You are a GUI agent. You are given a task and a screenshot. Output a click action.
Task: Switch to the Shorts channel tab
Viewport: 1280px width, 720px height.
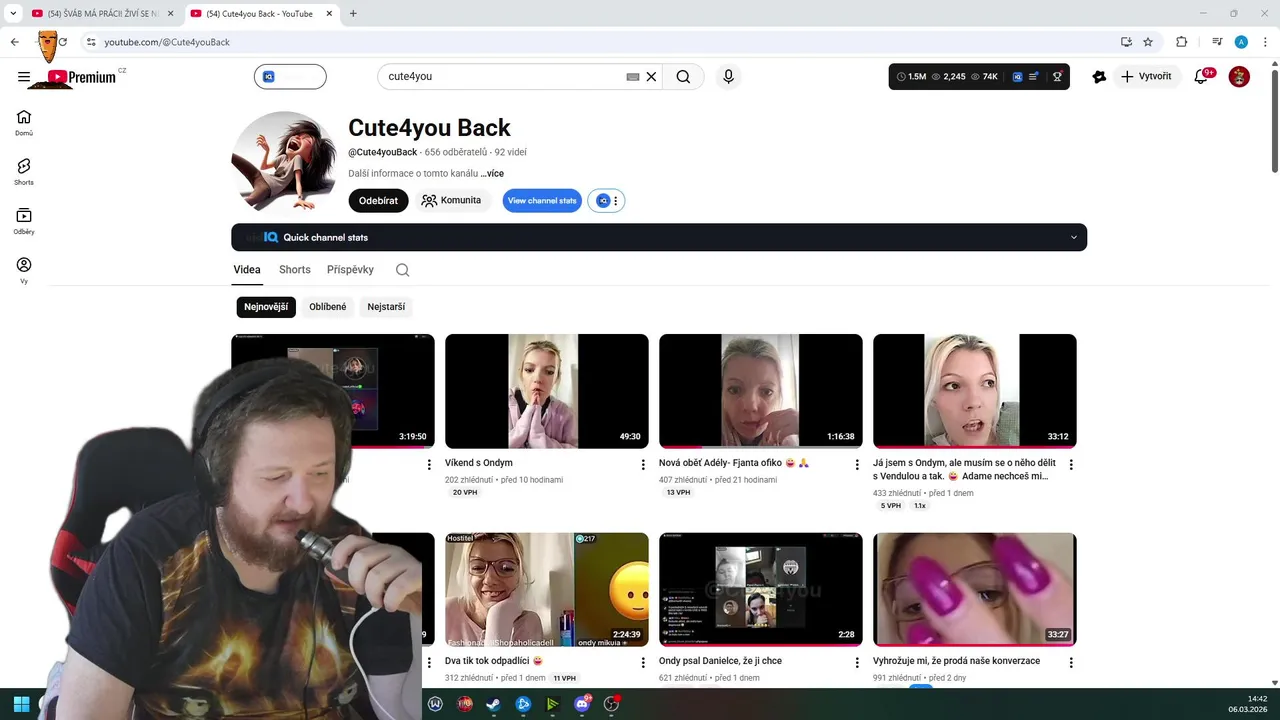pyautogui.click(x=295, y=270)
